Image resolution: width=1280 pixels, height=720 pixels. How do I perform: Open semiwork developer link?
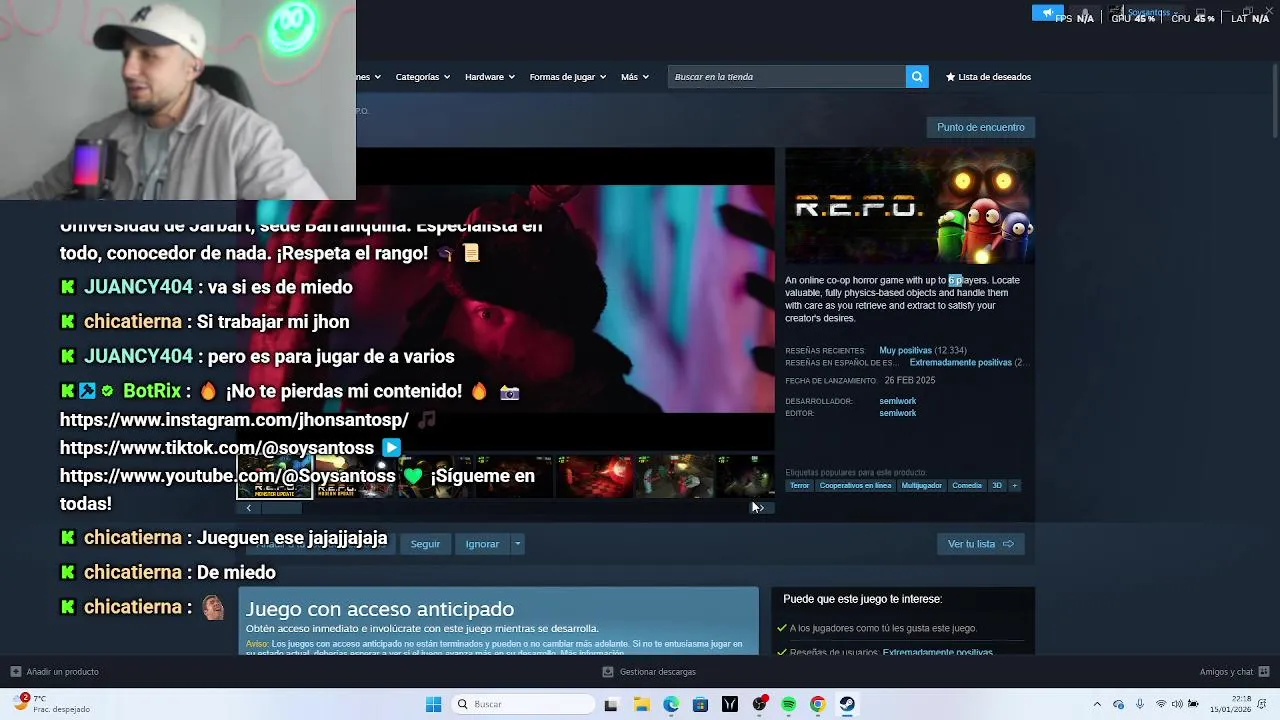click(x=897, y=401)
